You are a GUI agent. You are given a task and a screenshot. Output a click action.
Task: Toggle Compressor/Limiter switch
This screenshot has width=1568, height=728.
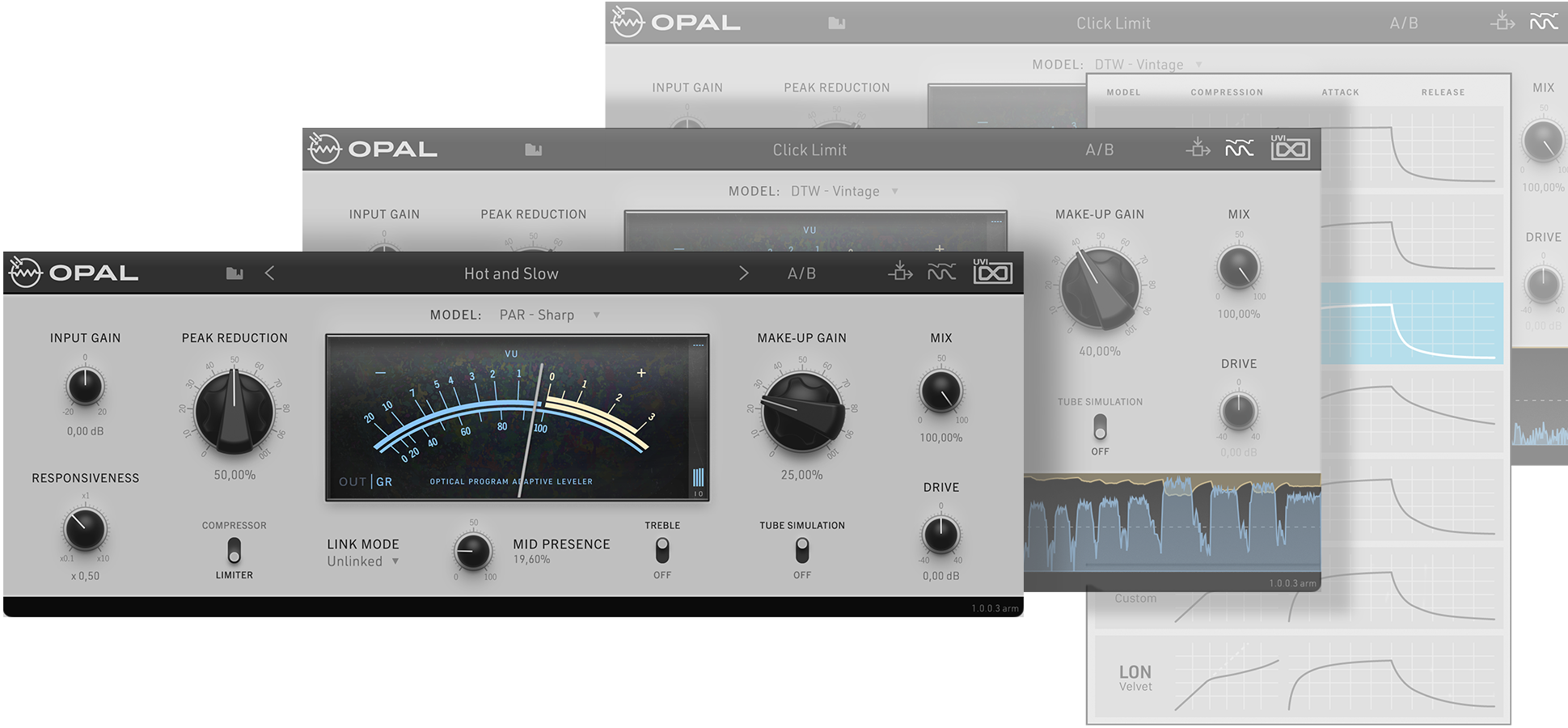click(234, 551)
